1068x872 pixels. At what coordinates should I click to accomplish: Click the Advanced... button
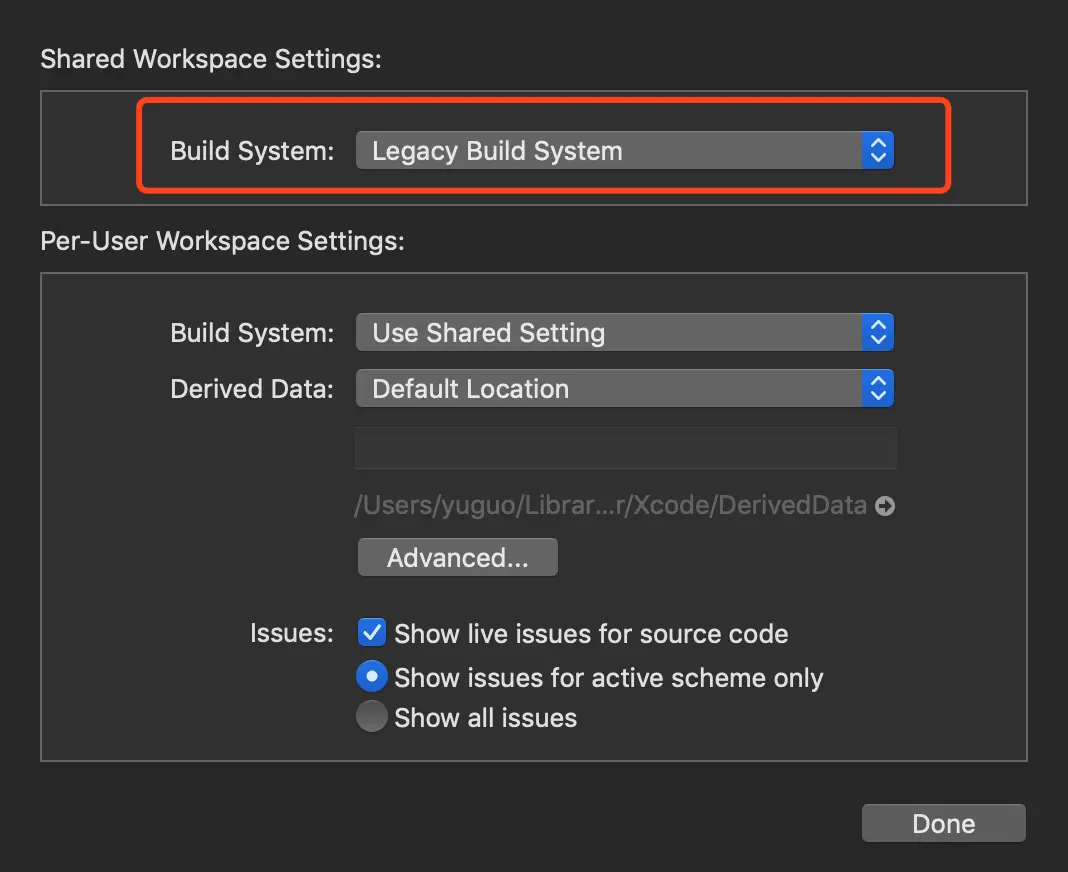click(x=458, y=557)
